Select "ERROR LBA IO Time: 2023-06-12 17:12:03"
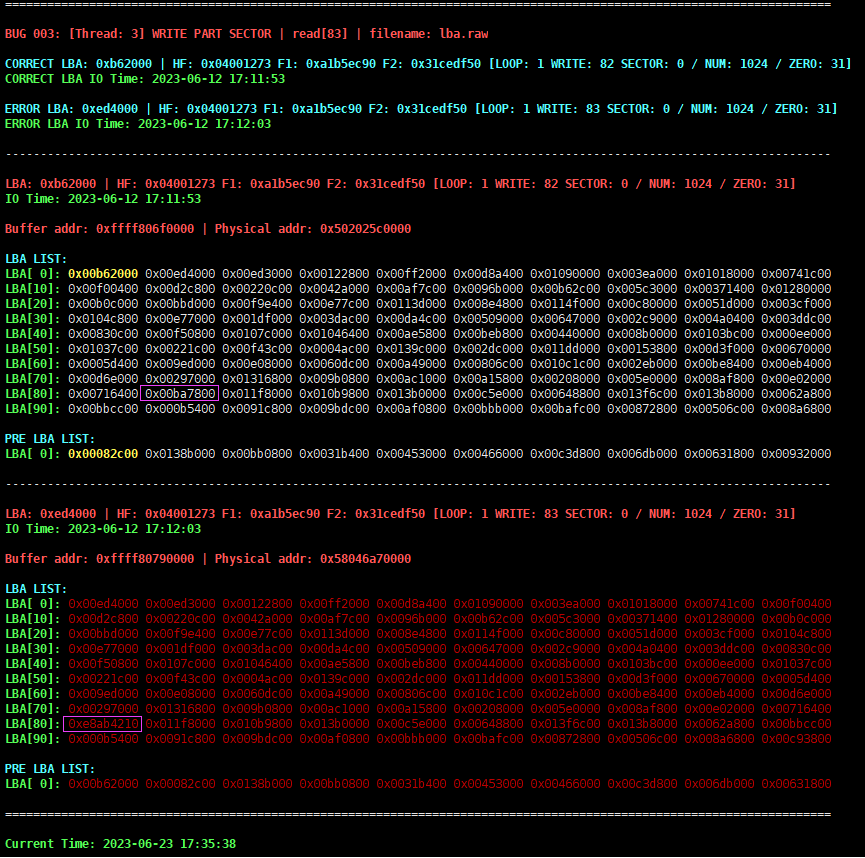Viewport: 865px width, 858px height. click(x=138, y=124)
